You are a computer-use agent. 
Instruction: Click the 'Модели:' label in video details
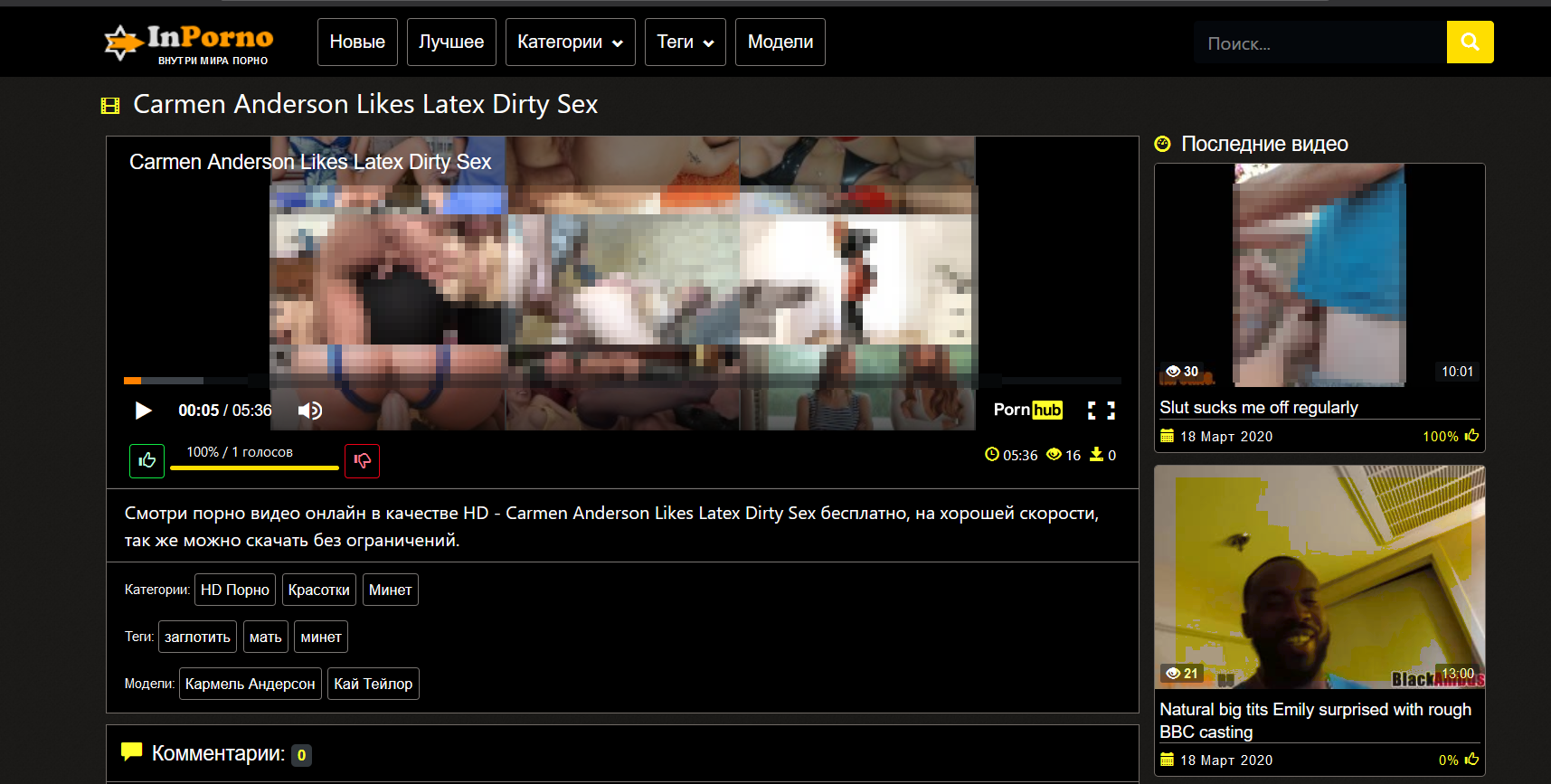[150, 684]
